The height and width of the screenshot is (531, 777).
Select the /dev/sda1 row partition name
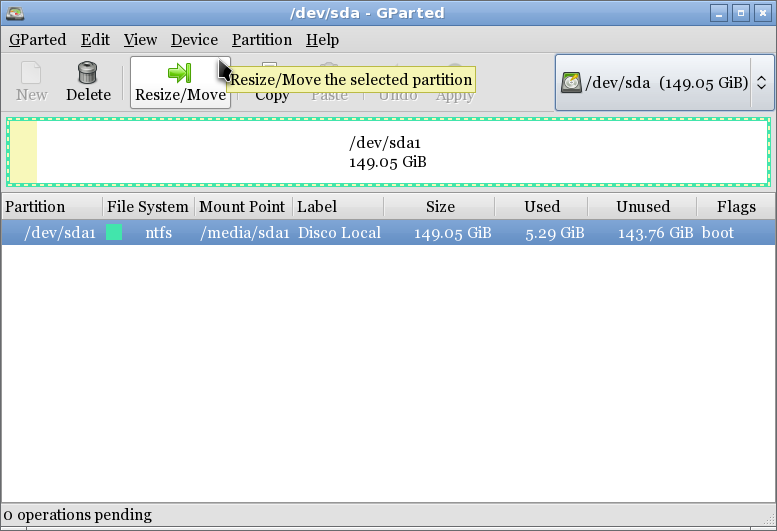click(x=59, y=233)
